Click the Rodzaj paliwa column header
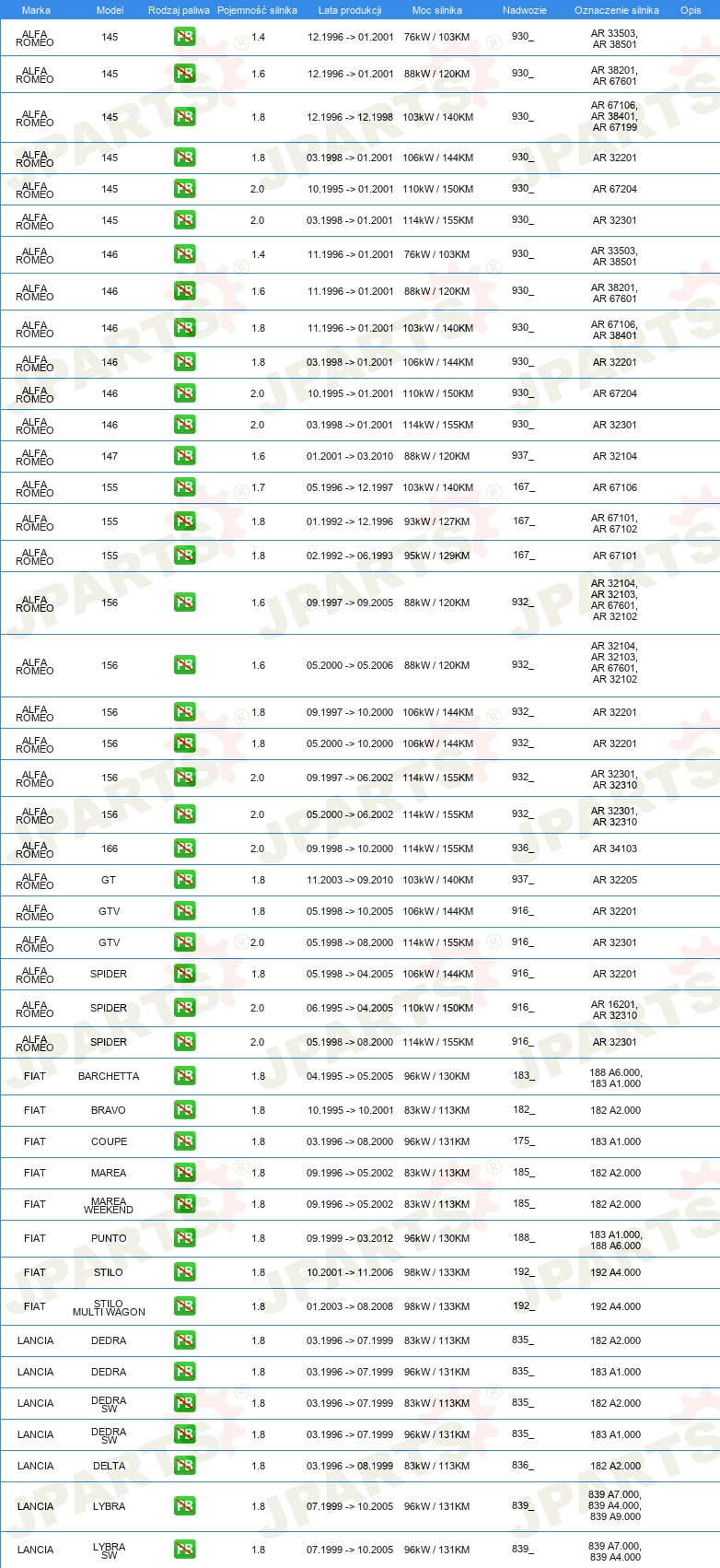 click(179, 10)
